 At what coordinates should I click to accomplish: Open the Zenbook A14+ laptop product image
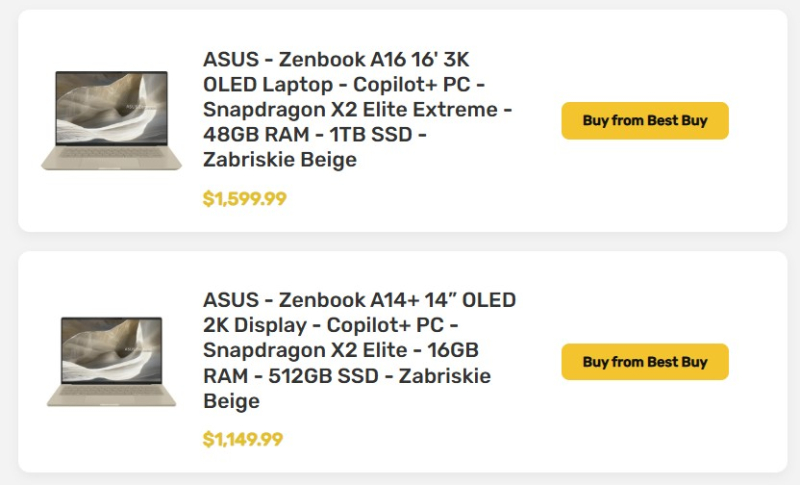pyautogui.click(x=111, y=362)
